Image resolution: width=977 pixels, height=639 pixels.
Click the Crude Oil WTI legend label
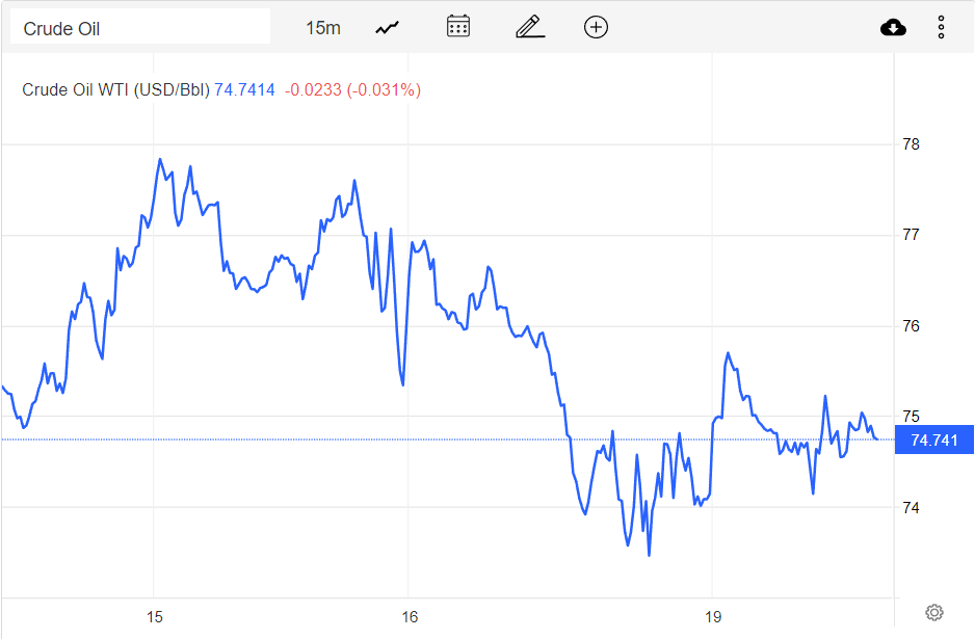click(x=116, y=90)
